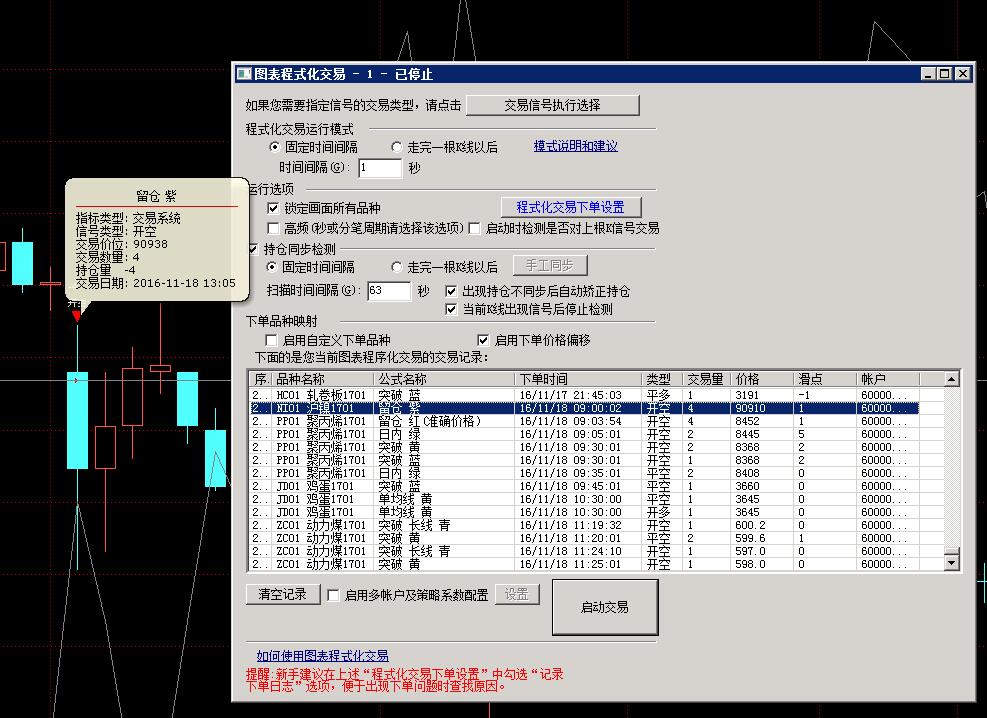Click the tooltip's 交易日期 2016-11-18 13:05 line

coord(155,283)
